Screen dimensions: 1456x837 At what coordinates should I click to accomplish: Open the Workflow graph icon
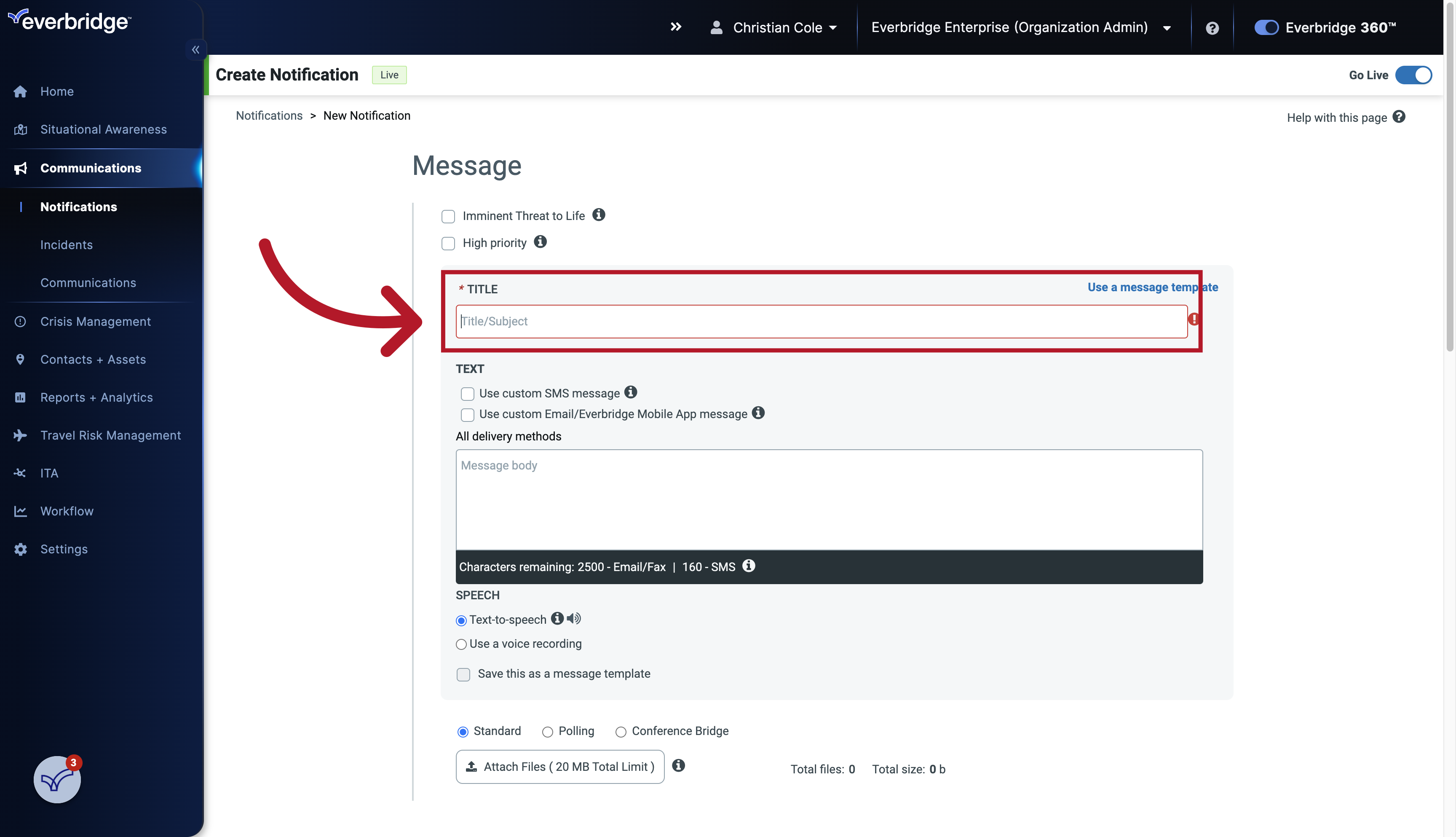20,511
